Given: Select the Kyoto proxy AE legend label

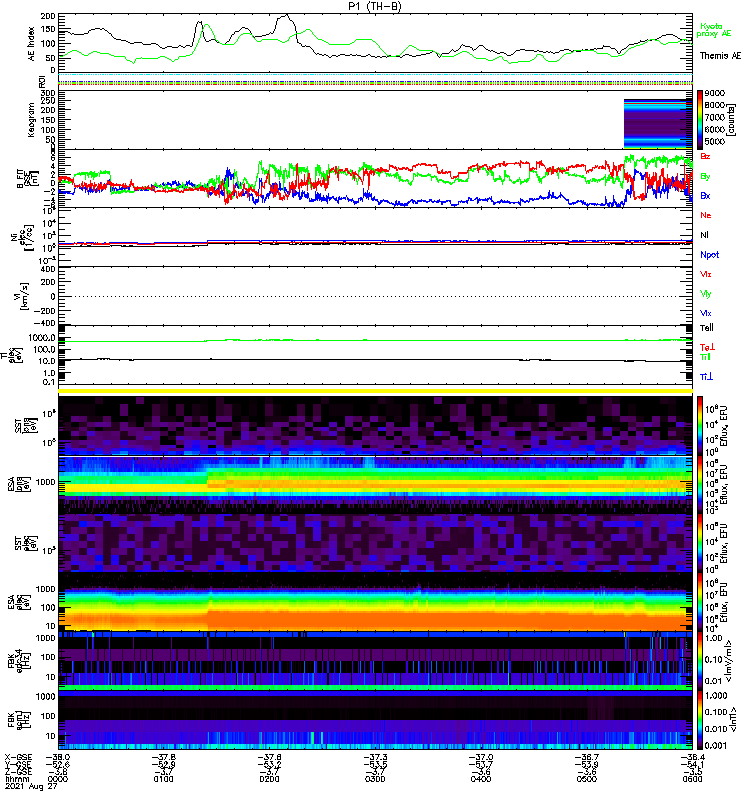Looking at the screenshot, I should pyautogui.click(x=714, y=30).
